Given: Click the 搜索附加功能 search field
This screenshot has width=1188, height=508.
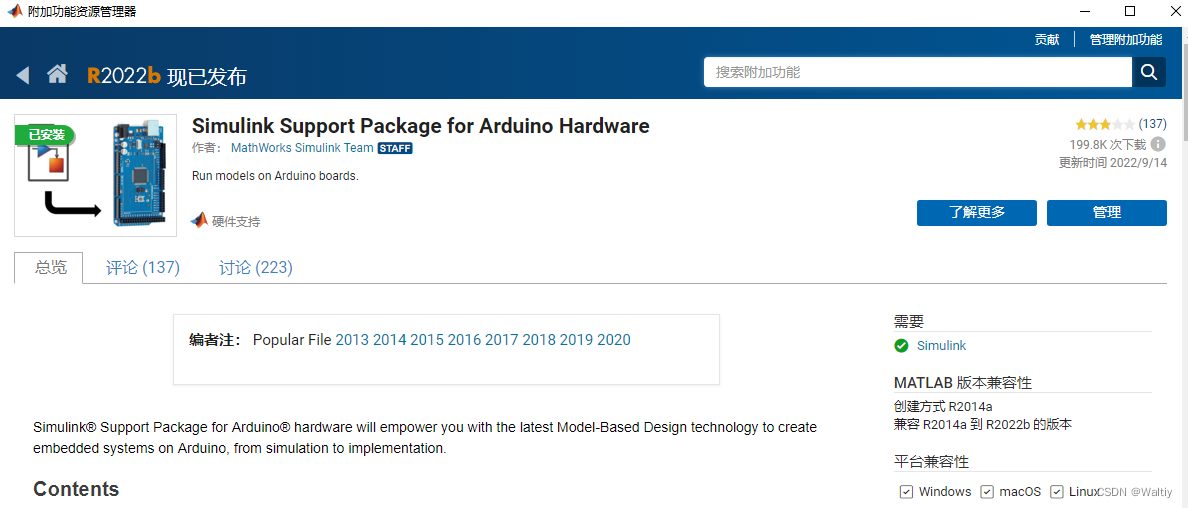Looking at the screenshot, I should pos(918,72).
